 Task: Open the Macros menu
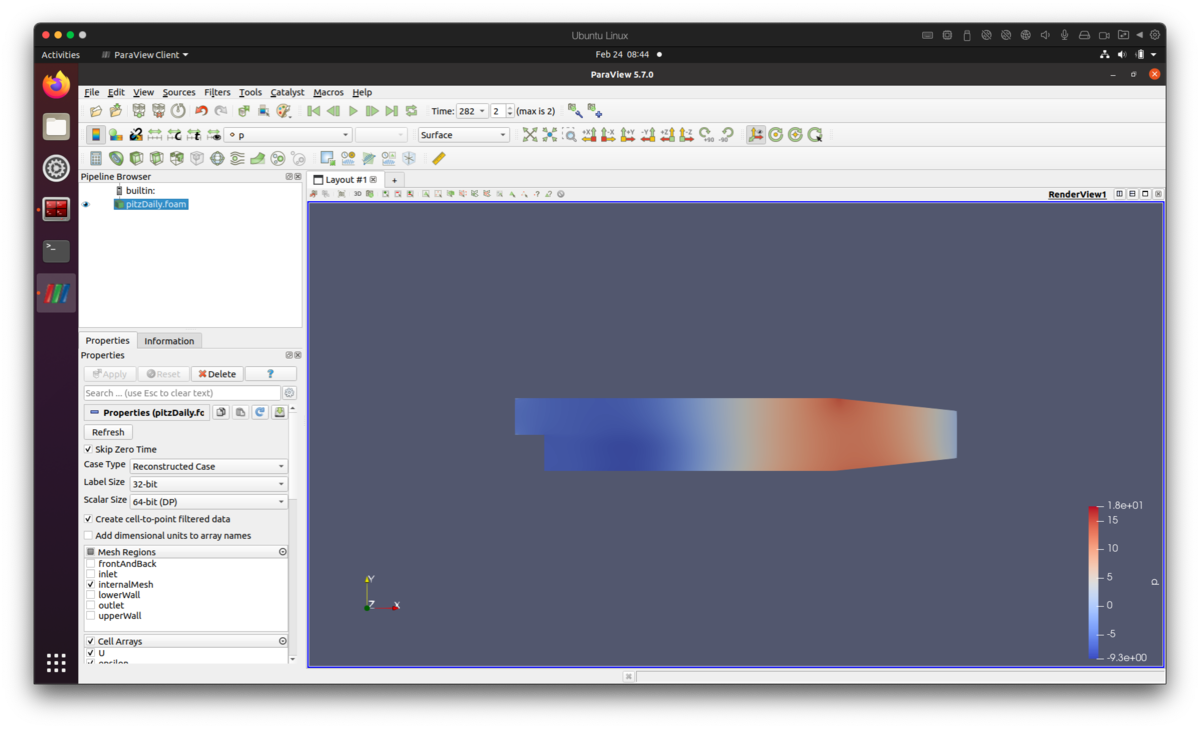[328, 92]
